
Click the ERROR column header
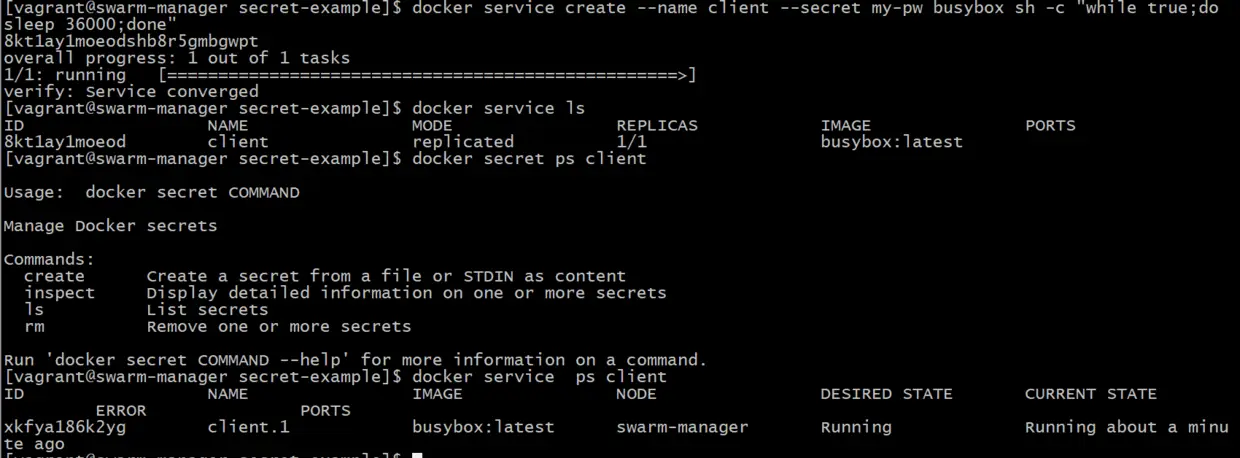tap(121, 411)
